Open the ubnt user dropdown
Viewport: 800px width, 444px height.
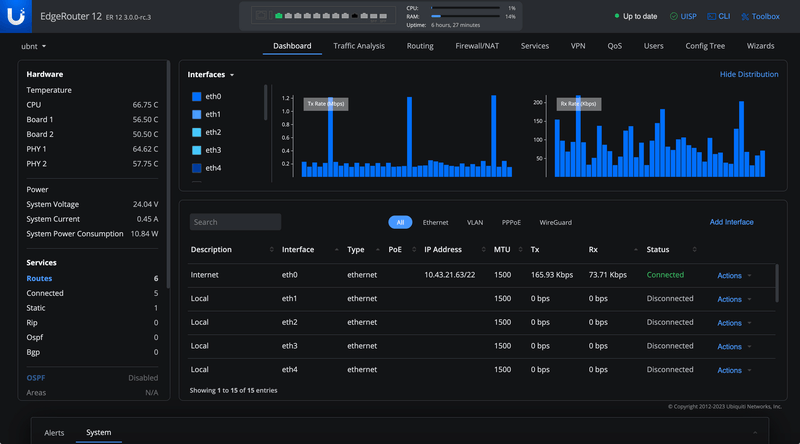(33, 46)
